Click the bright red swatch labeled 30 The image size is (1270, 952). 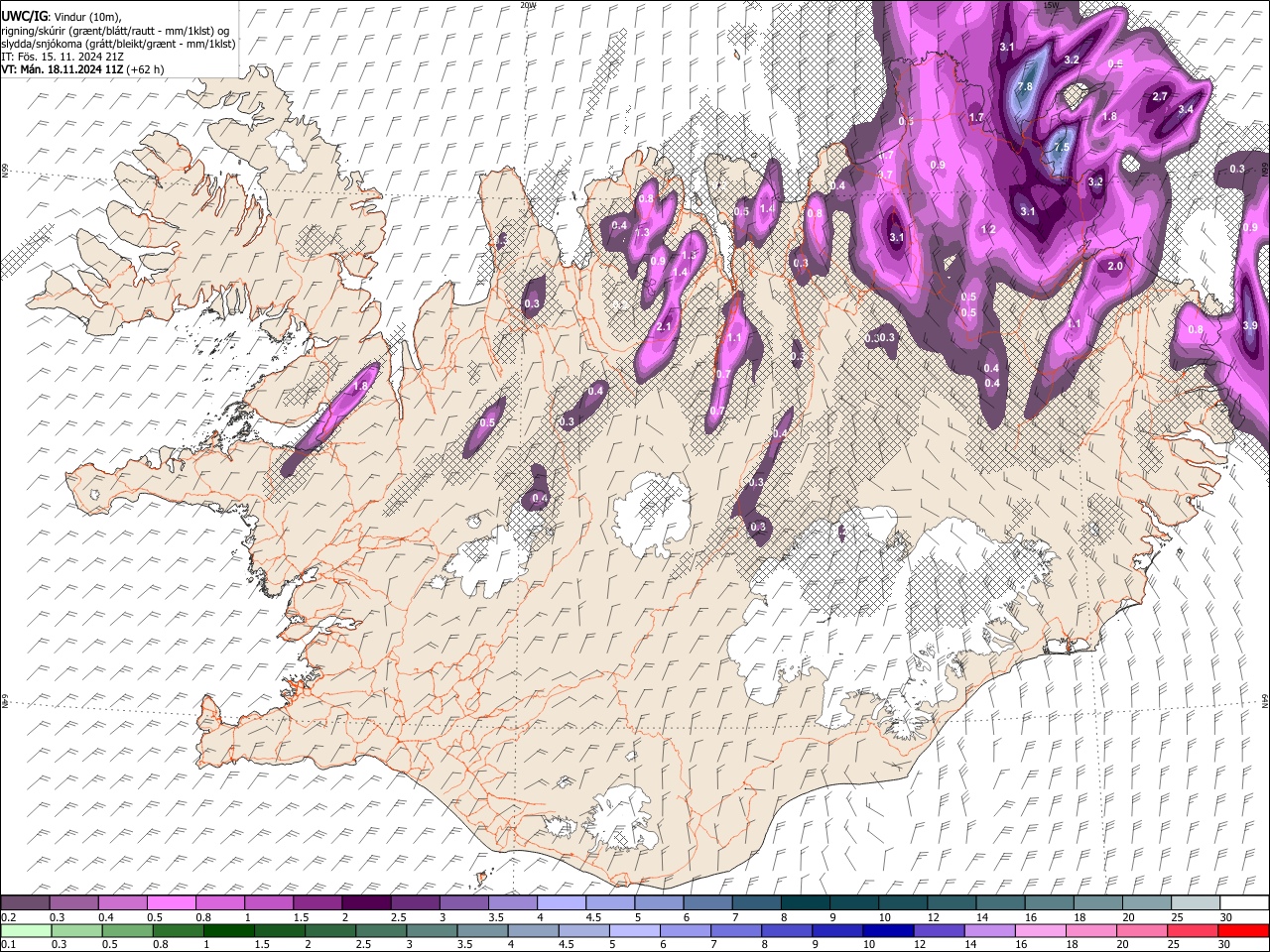(x=1244, y=930)
